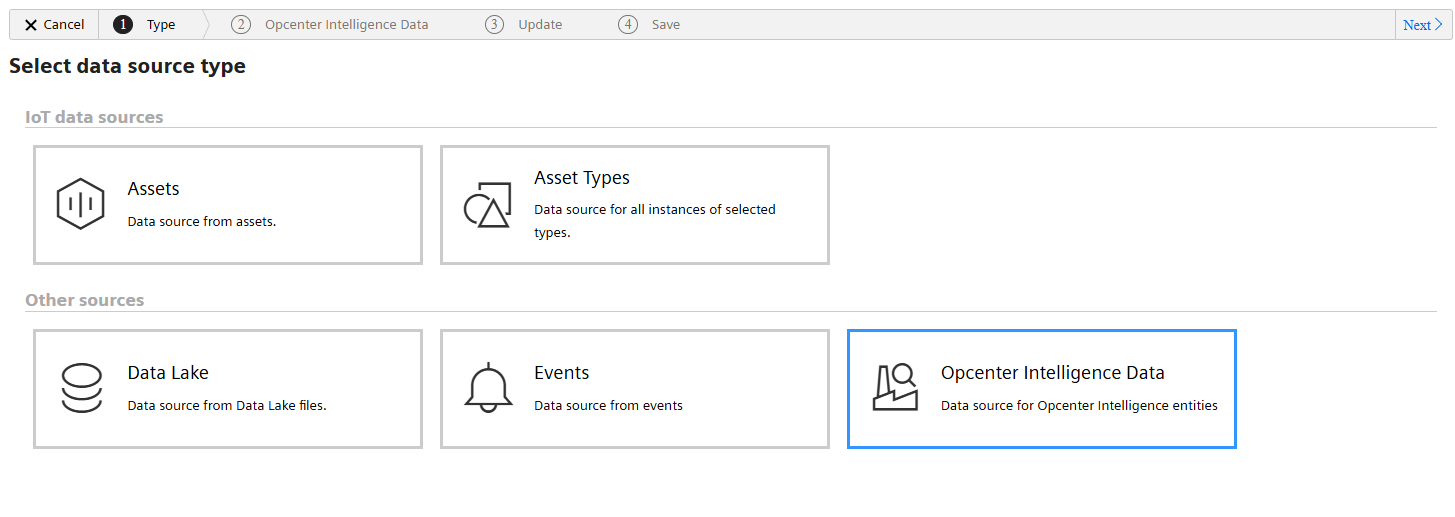Click the 'Select data source type' heading

tap(127, 67)
